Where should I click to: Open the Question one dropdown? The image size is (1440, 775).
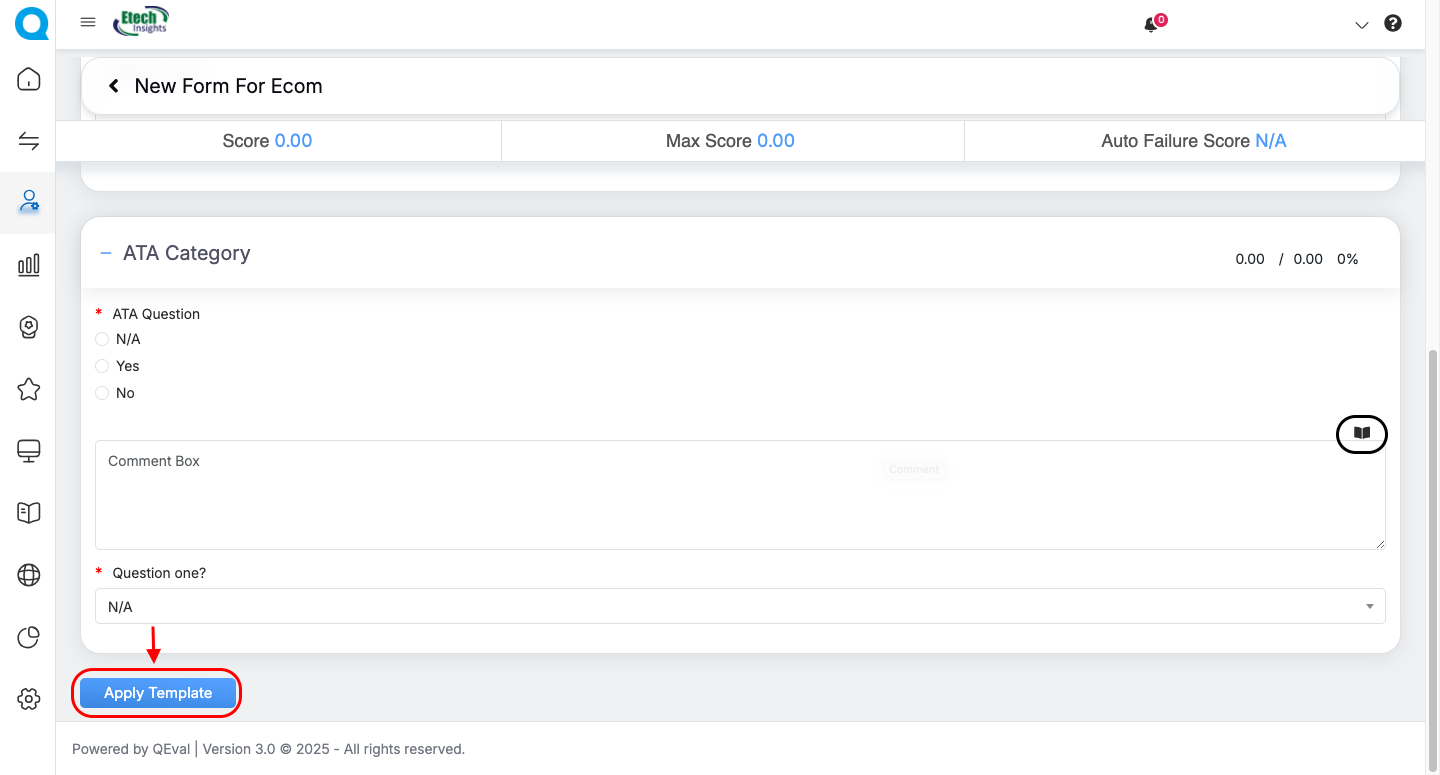click(740, 607)
